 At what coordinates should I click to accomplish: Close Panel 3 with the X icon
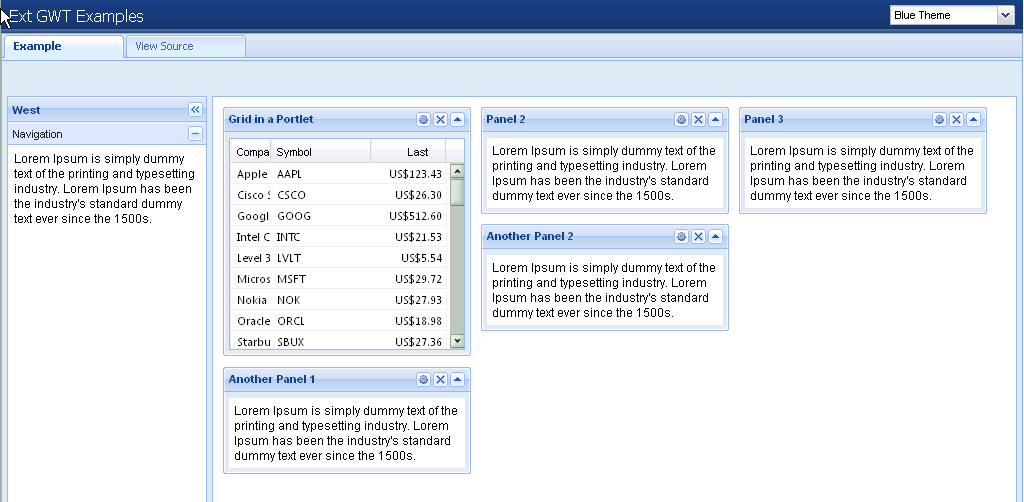pyautogui.click(x=956, y=120)
